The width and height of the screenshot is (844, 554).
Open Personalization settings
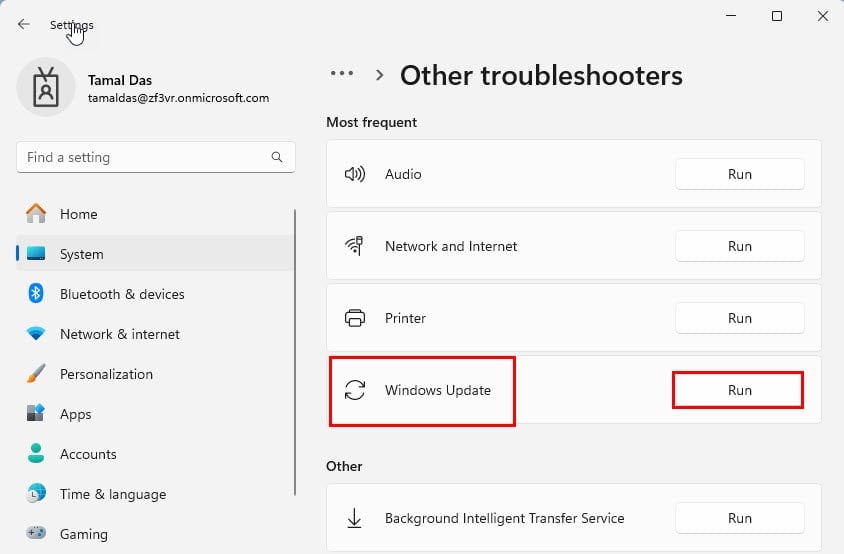[156, 374]
